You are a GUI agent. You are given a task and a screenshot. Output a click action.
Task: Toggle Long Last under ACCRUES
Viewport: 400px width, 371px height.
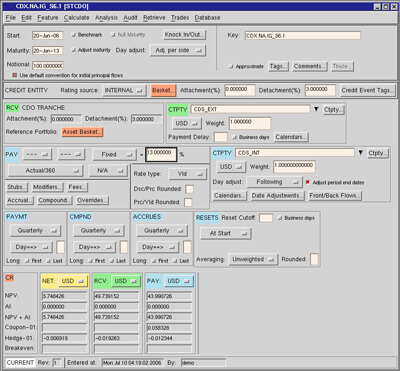175,261
